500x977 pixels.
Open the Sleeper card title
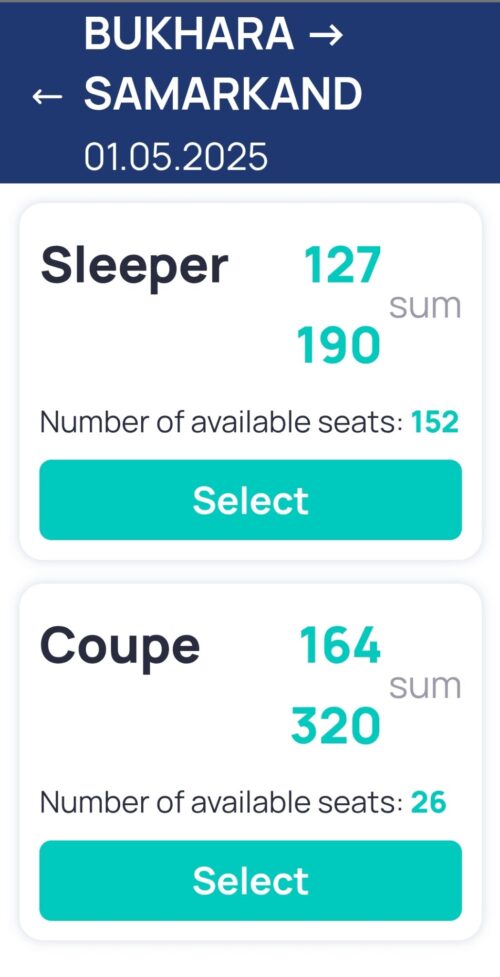point(134,267)
